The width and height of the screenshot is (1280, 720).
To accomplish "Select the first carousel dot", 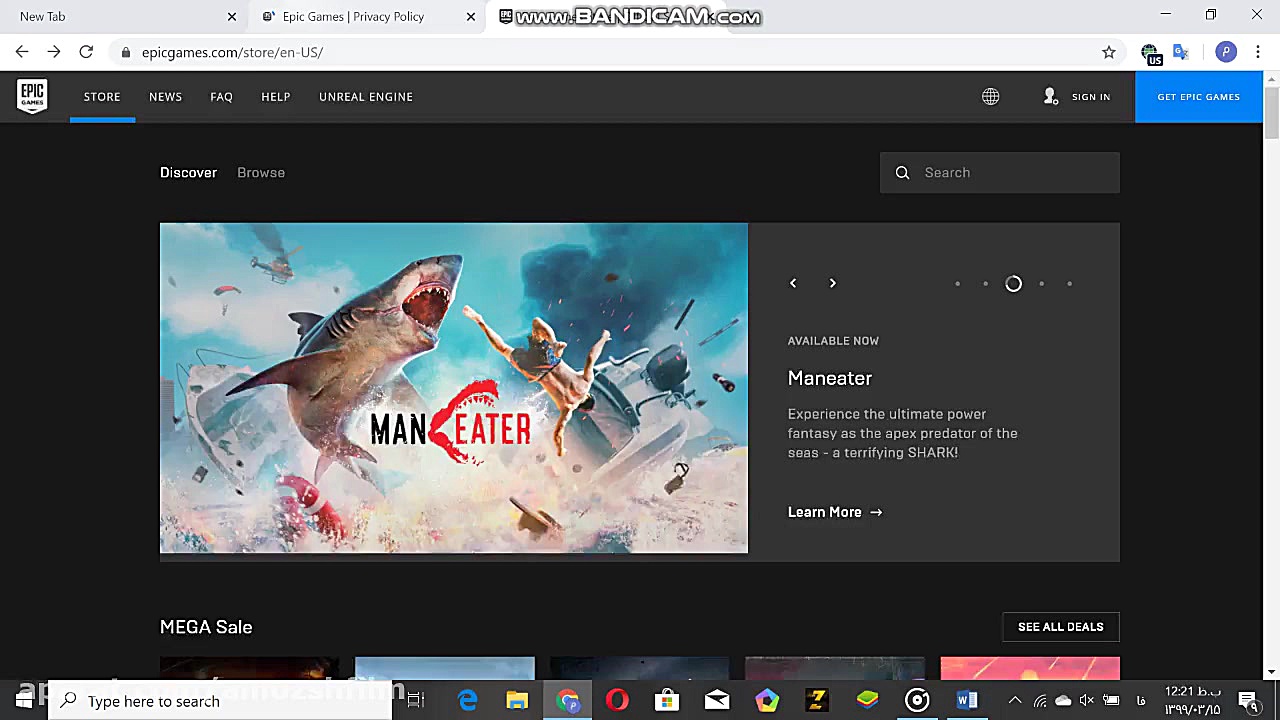I will pyautogui.click(x=957, y=284).
